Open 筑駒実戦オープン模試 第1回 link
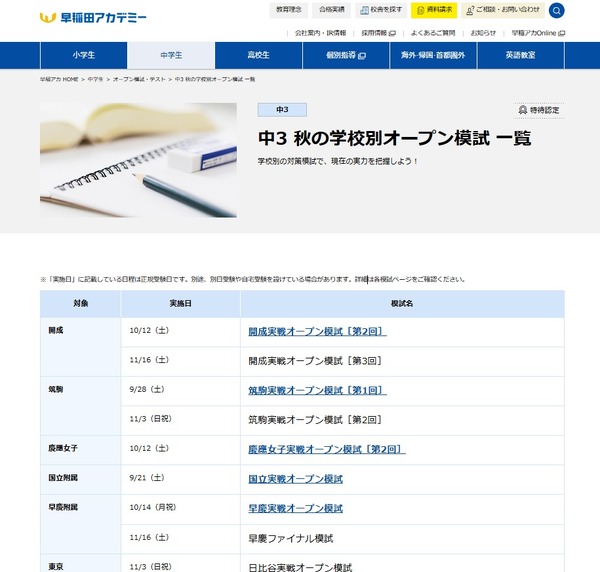The image size is (600, 572). click(x=317, y=390)
